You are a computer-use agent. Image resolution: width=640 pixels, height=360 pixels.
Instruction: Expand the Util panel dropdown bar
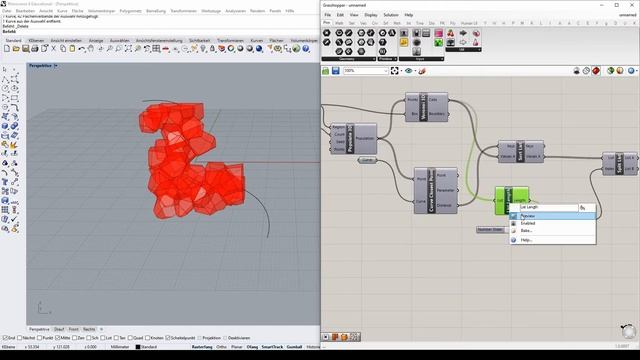(x=463, y=50)
